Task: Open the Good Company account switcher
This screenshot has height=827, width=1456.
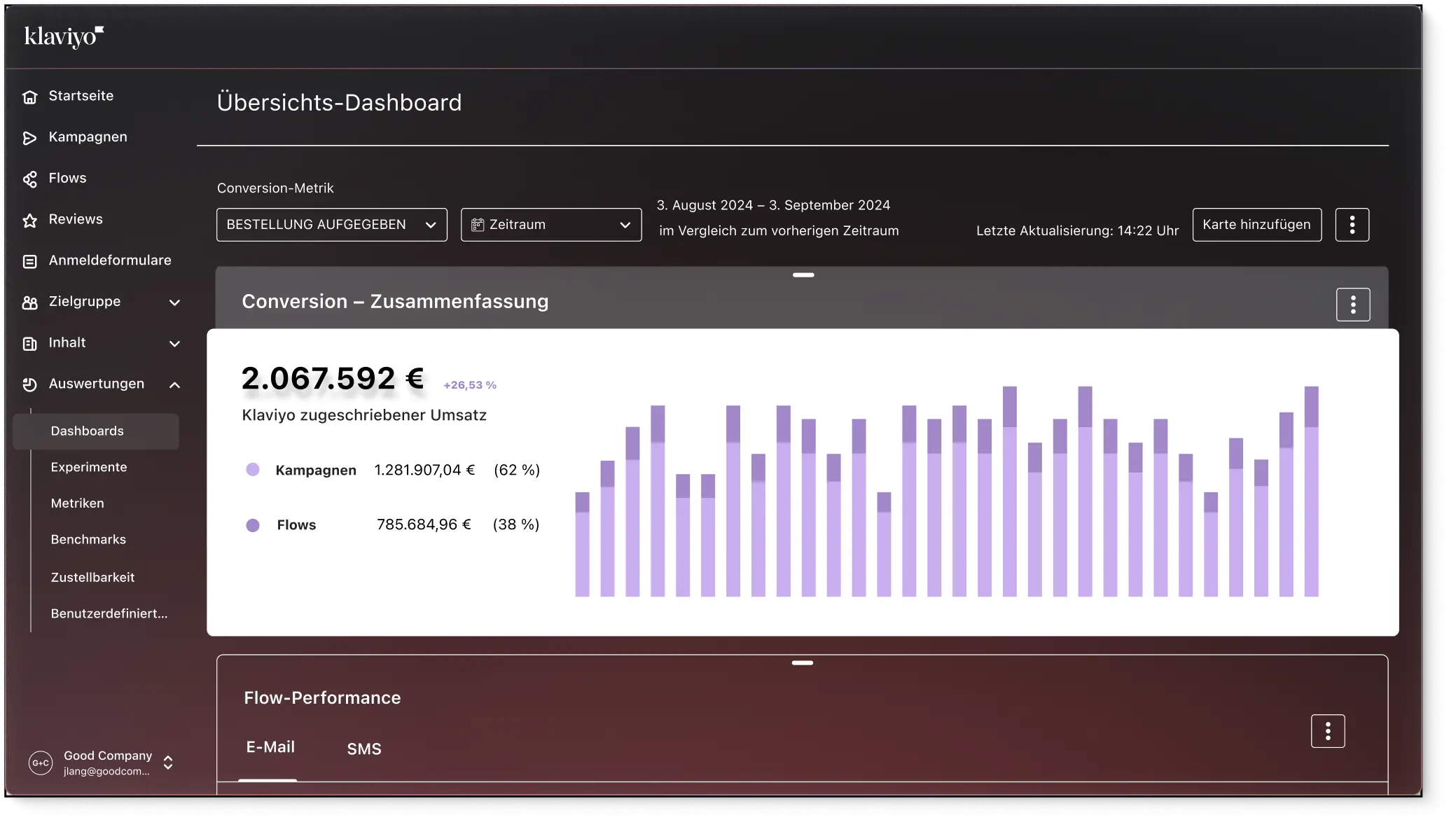Action: 168,763
